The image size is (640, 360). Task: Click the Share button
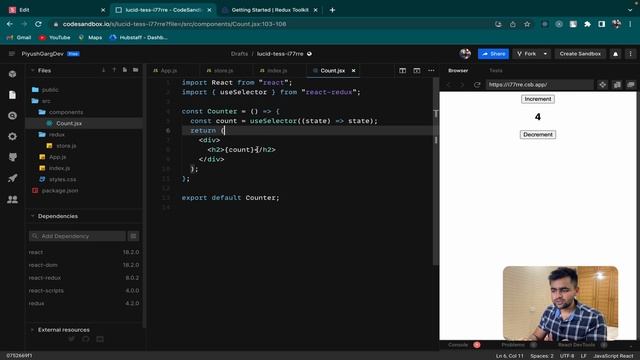tap(493, 54)
